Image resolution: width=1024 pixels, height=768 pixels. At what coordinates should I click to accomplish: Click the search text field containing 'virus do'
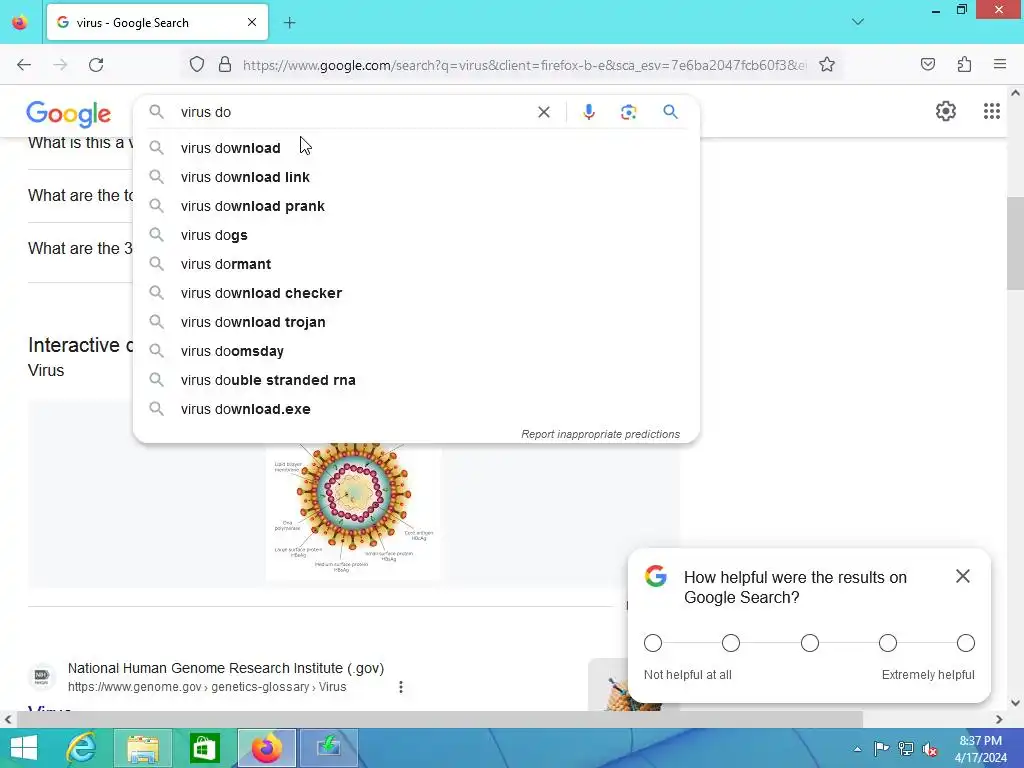tap(353, 112)
